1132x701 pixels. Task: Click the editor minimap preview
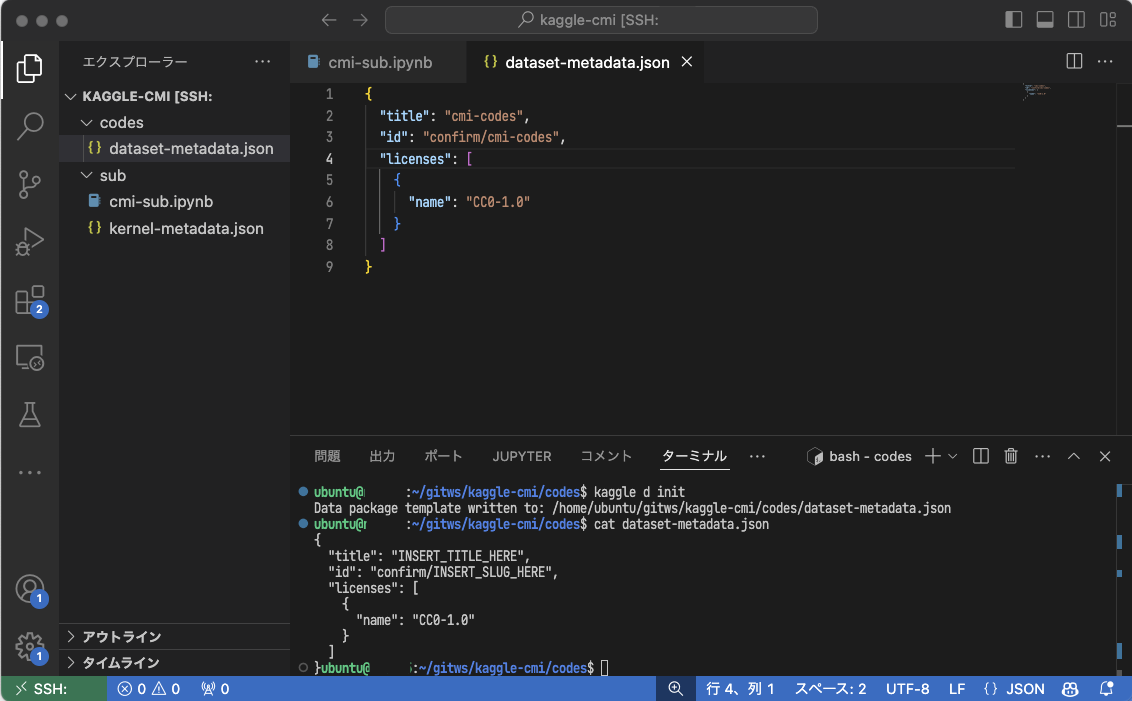[x=1036, y=92]
